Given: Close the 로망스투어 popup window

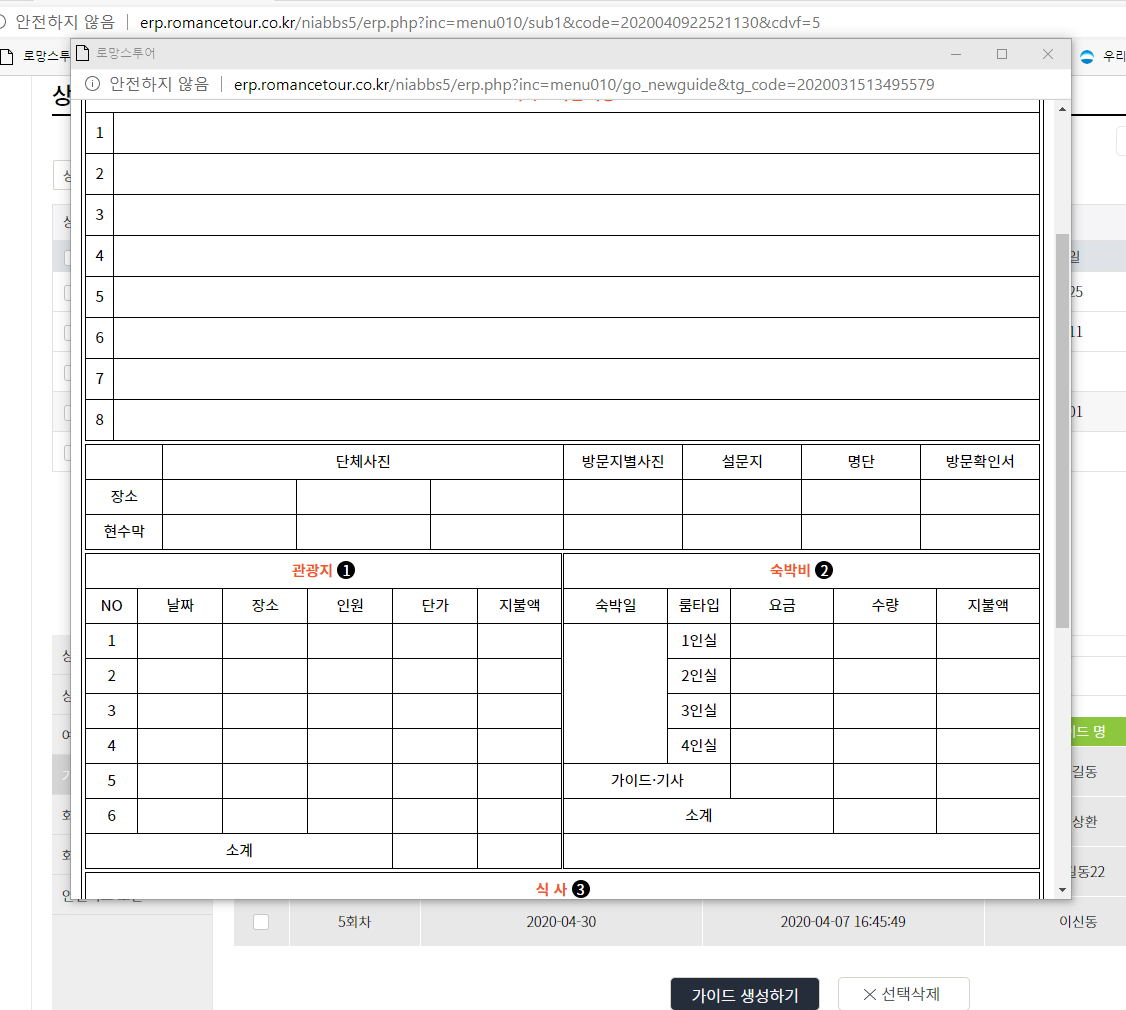Looking at the screenshot, I should coord(1048,54).
